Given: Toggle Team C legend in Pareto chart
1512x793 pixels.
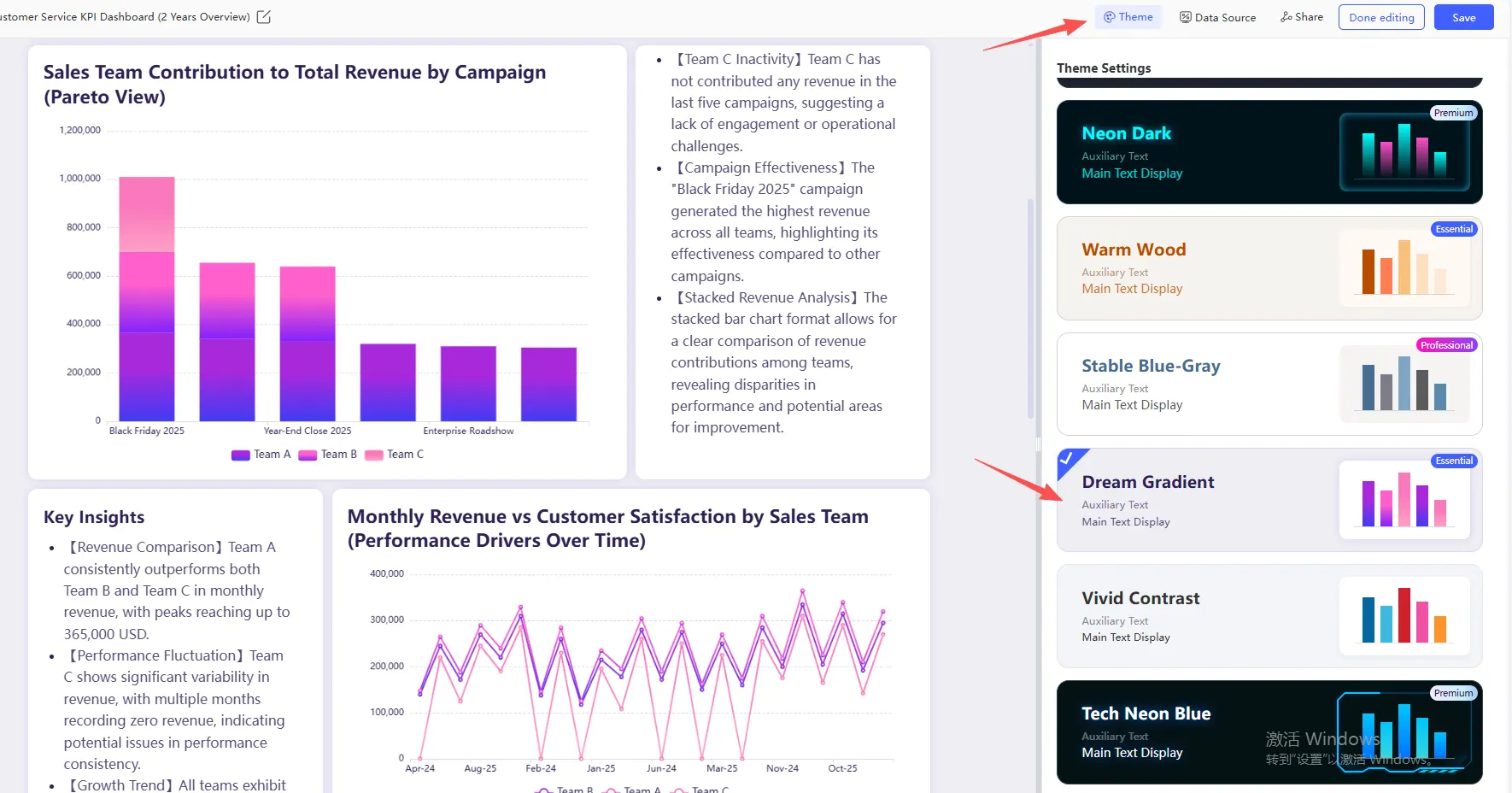Looking at the screenshot, I should 395,455.
